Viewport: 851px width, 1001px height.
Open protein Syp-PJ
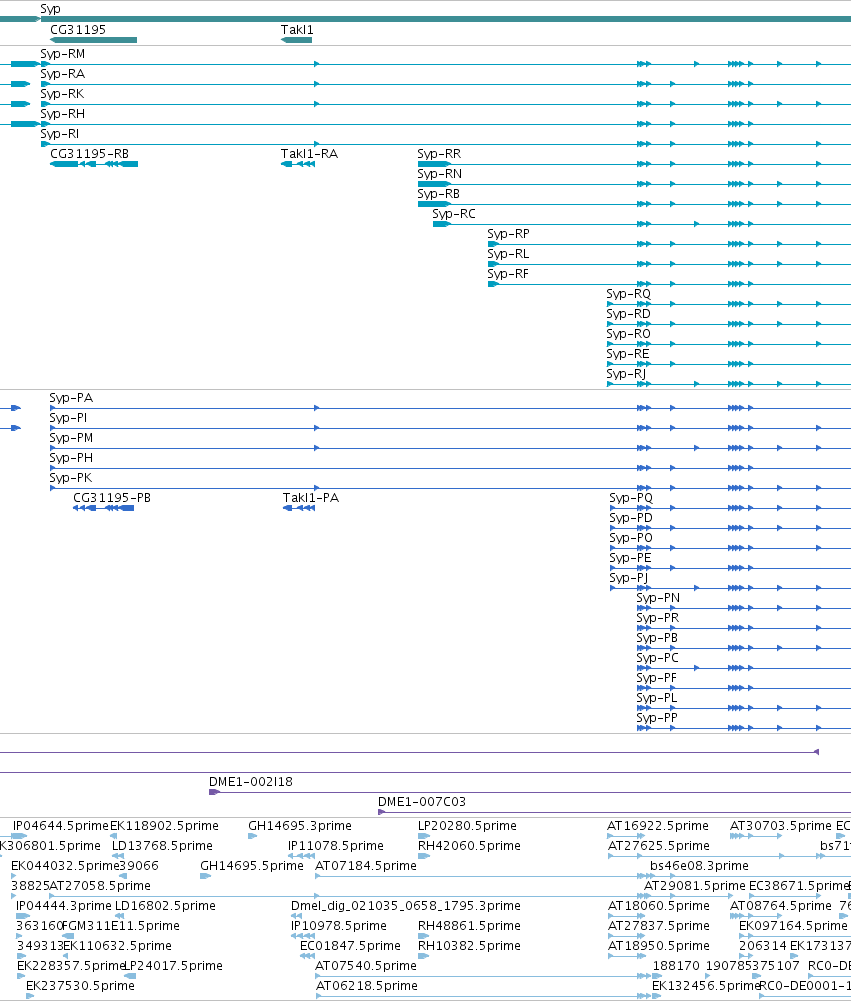pos(628,578)
